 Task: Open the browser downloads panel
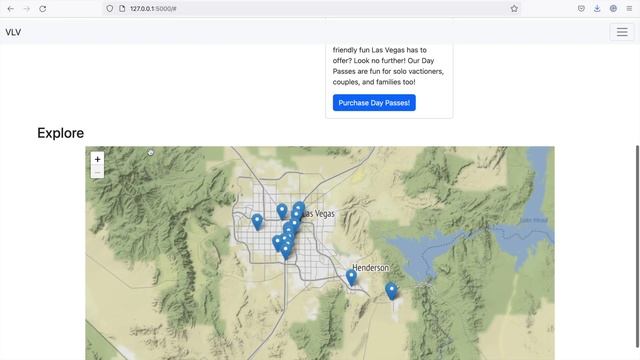(x=597, y=9)
